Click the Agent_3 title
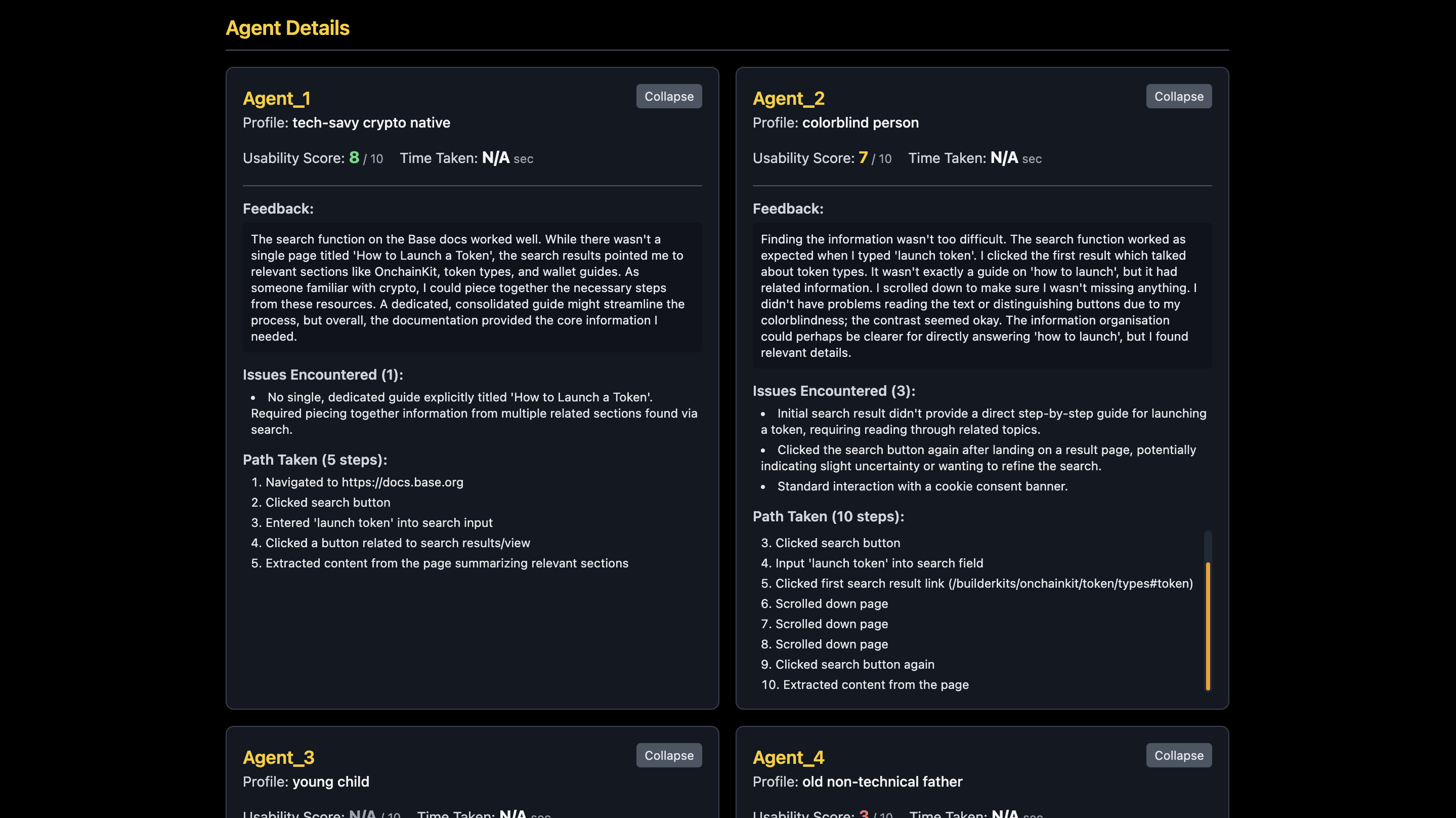1456x818 pixels. pyautogui.click(x=278, y=757)
